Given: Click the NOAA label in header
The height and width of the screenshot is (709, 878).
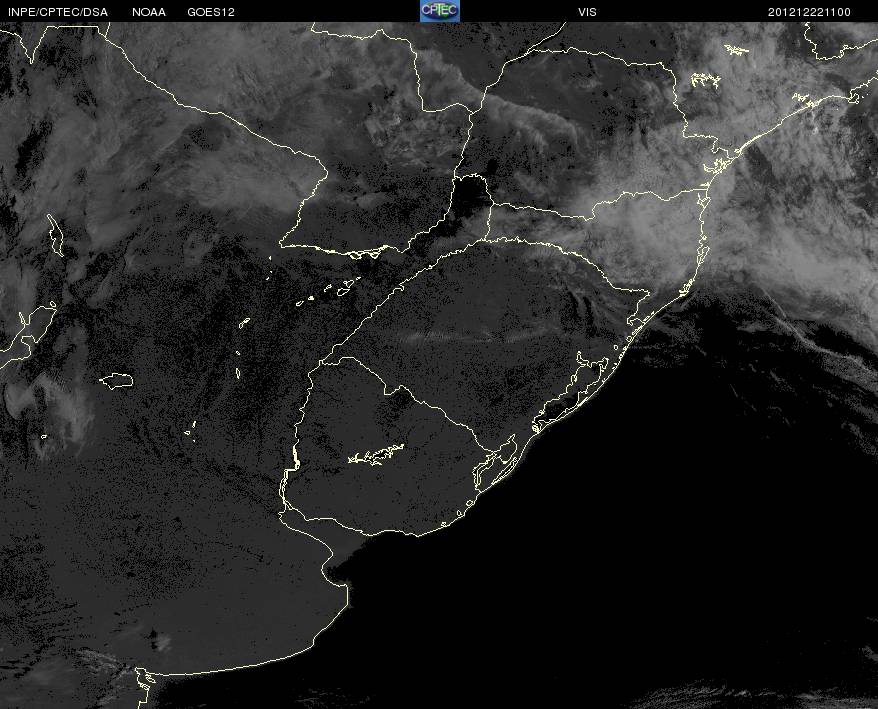Looking at the screenshot, I should coord(149,12).
